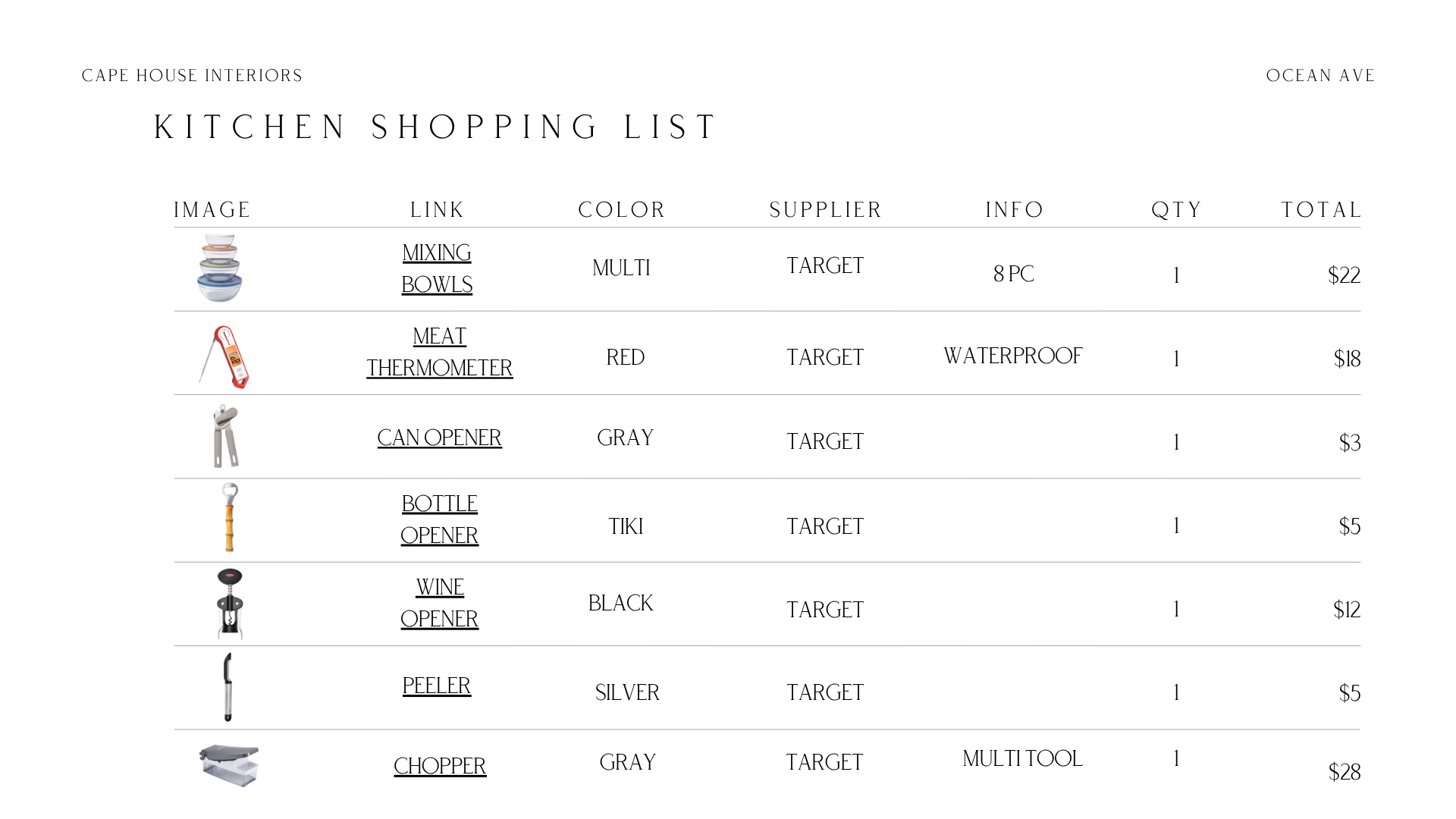This screenshot has width=1456, height=819.
Task: Select the mixing bowls product image
Action: click(x=219, y=268)
